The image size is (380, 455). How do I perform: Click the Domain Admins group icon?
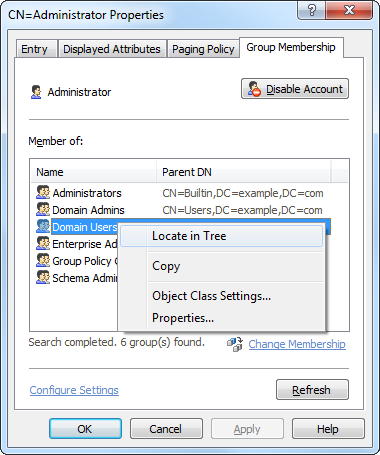tap(43, 210)
